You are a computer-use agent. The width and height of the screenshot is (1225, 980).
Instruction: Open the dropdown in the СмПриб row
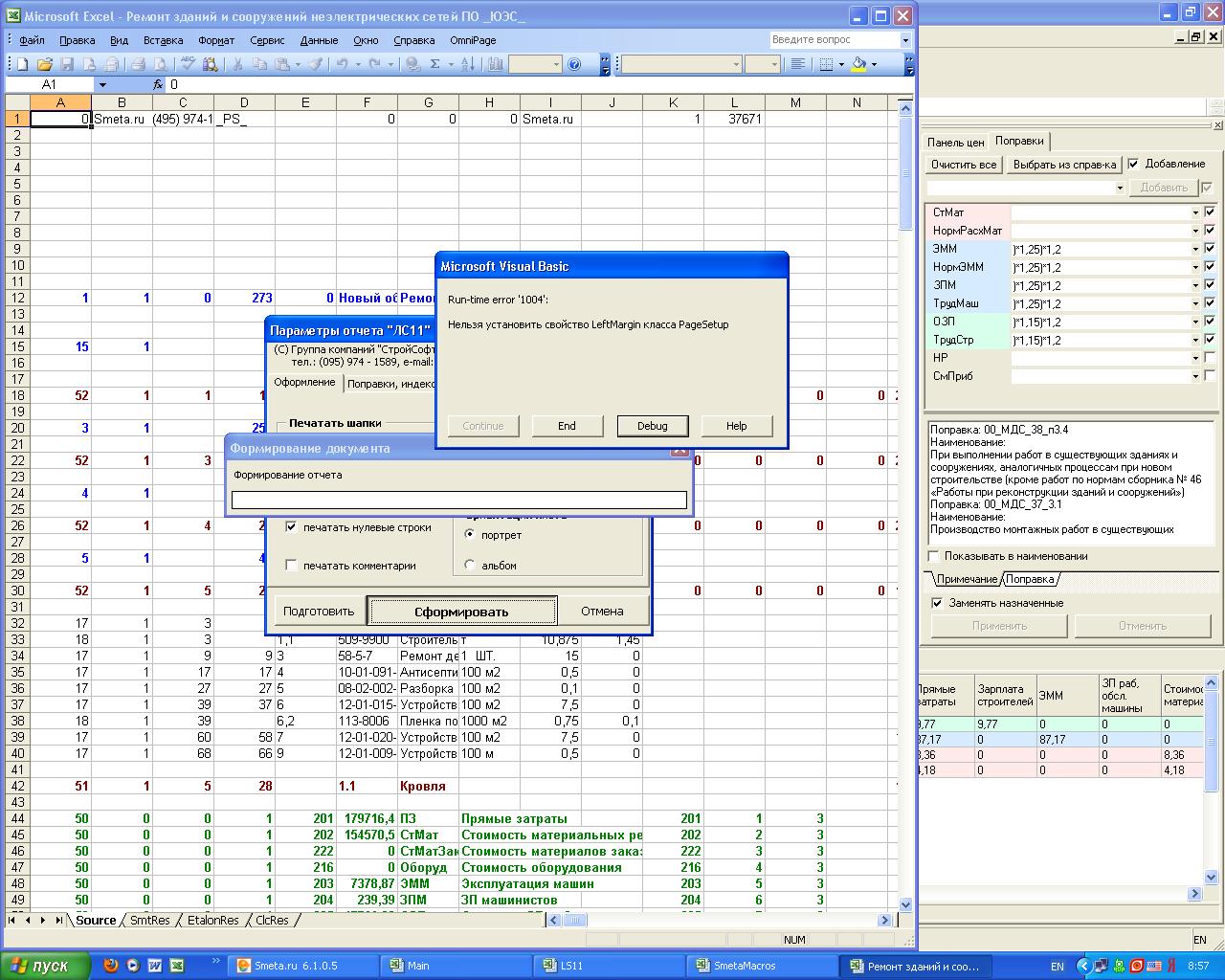point(1195,376)
